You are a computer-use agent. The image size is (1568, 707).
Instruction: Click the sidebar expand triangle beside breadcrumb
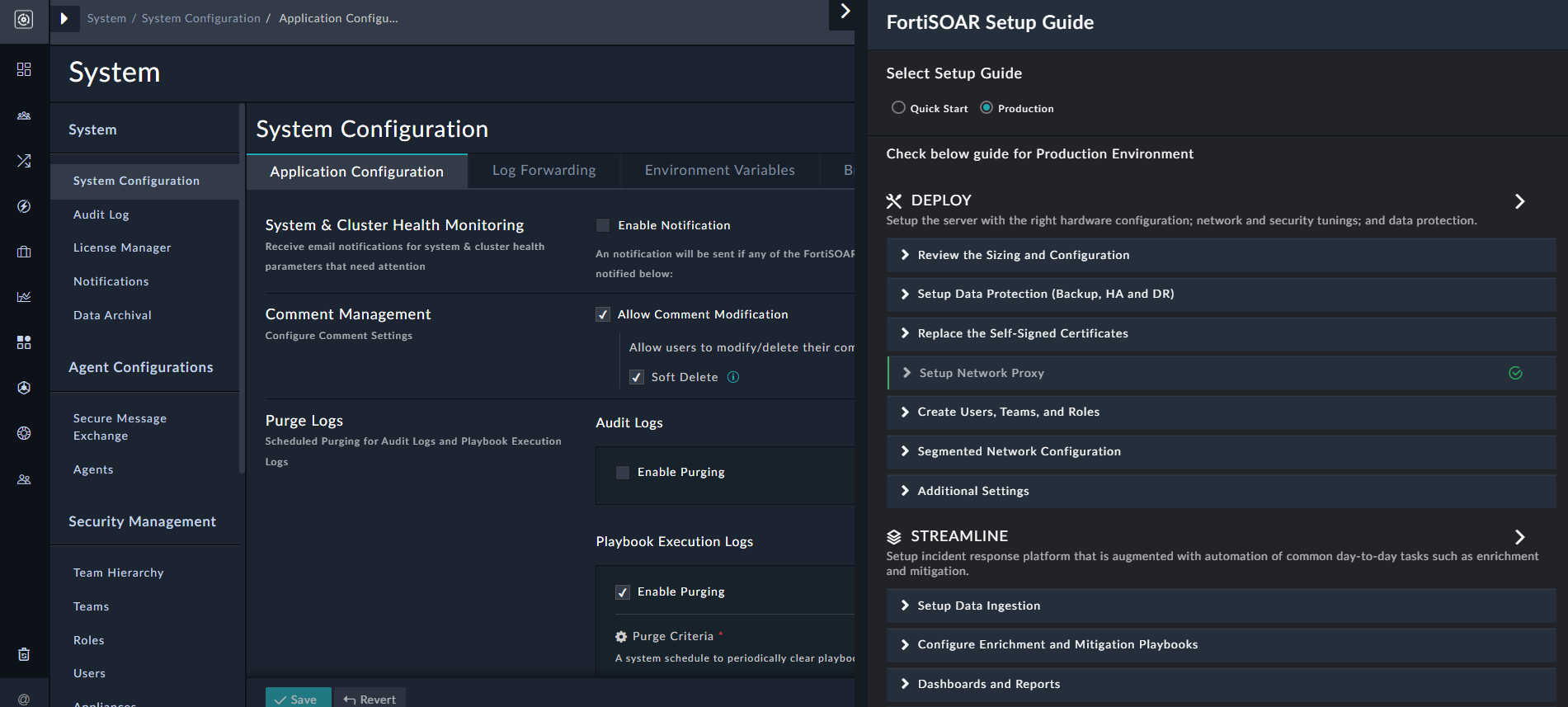64,18
